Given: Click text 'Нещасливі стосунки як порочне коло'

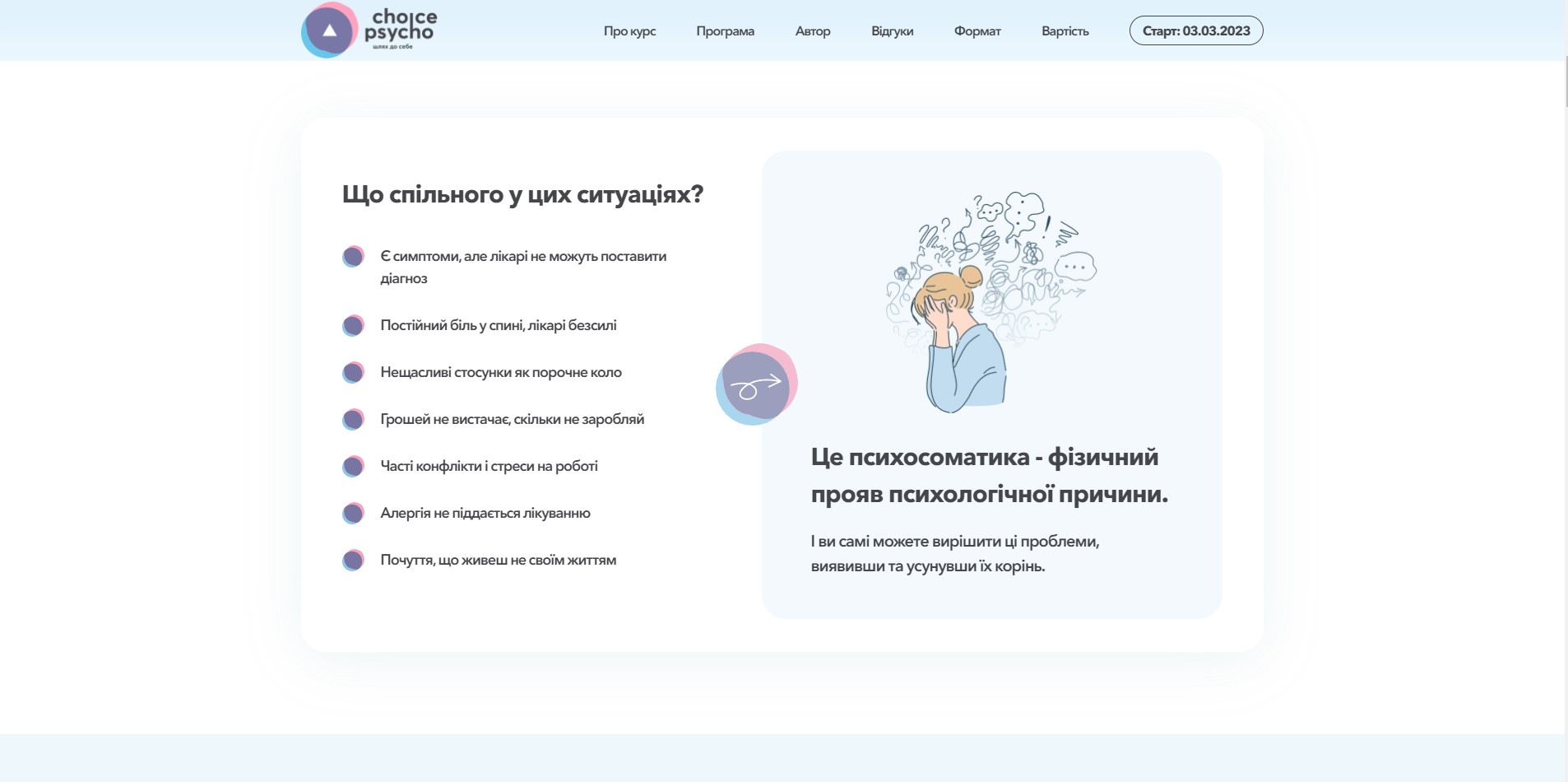Looking at the screenshot, I should point(501,372).
